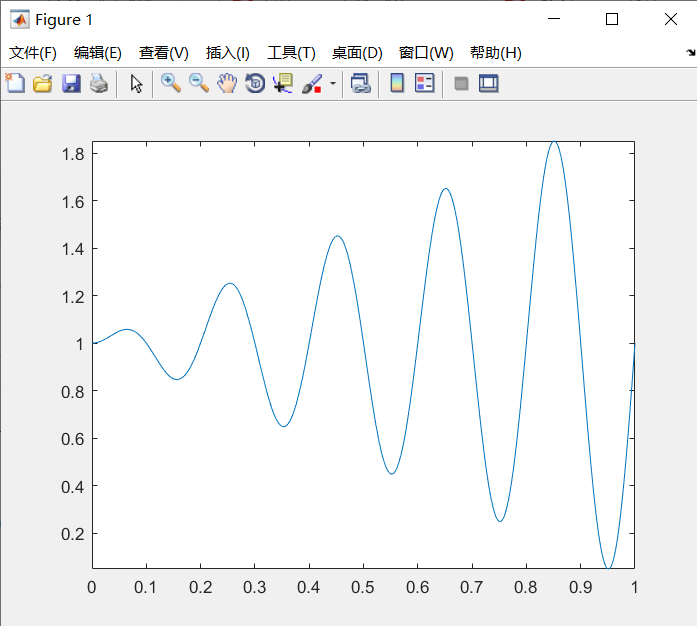Activate the Zoom In magnifier tool
The height and width of the screenshot is (626, 697).
tap(171, 83)
